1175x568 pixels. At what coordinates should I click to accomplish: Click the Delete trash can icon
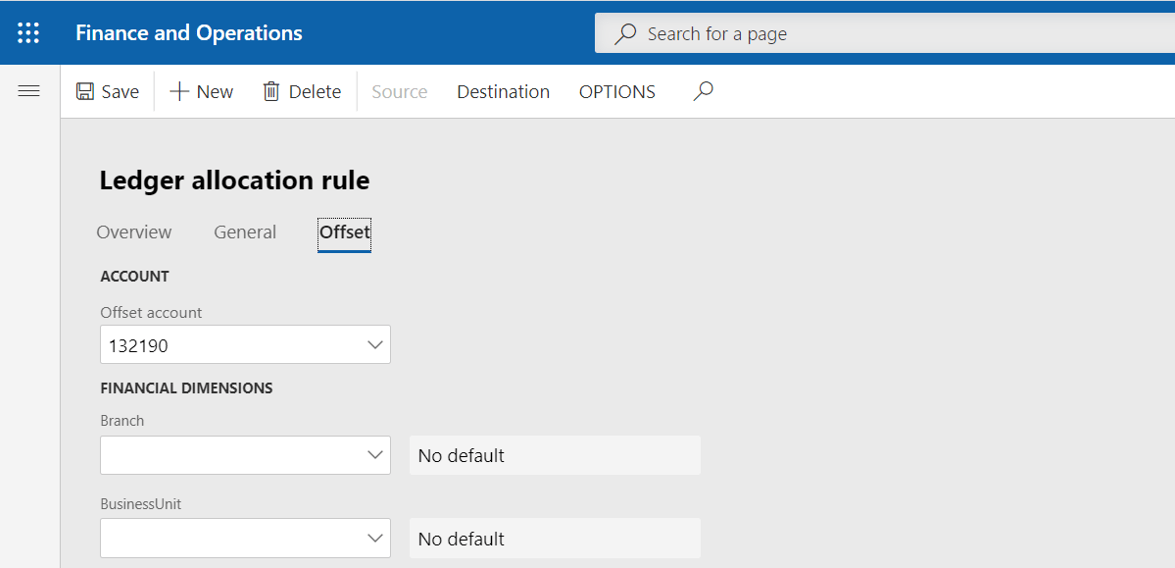271,91
